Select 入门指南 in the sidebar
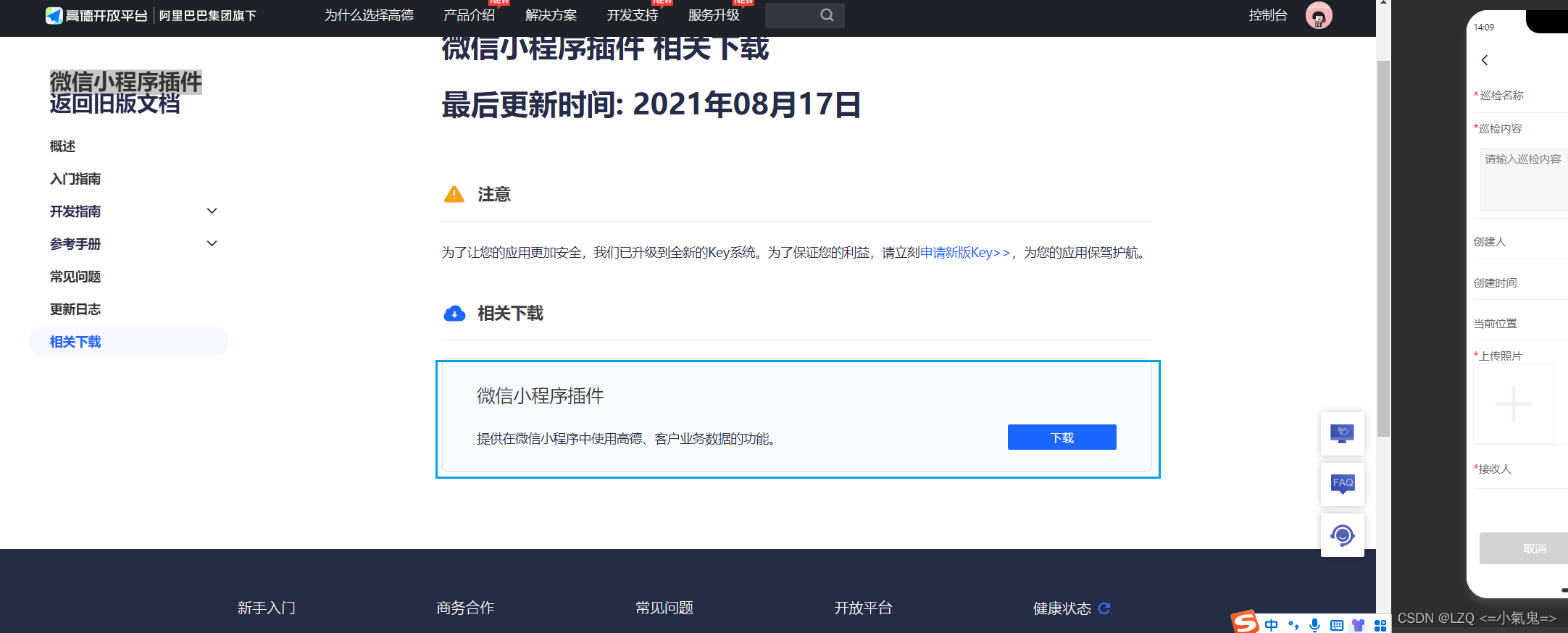This screenshot has width=1568, height=633. pos(75,179)
